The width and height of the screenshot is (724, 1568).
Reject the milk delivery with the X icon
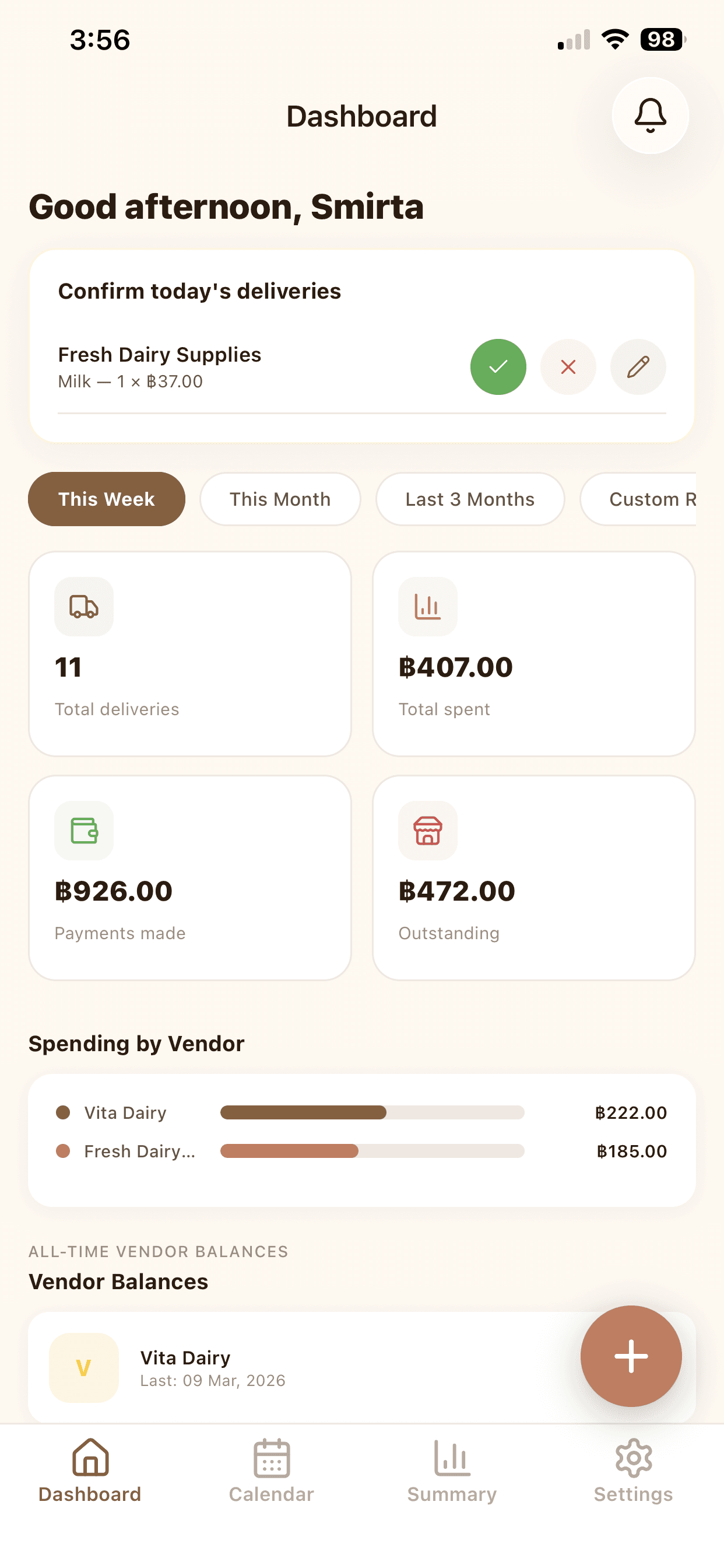(568, 366)
